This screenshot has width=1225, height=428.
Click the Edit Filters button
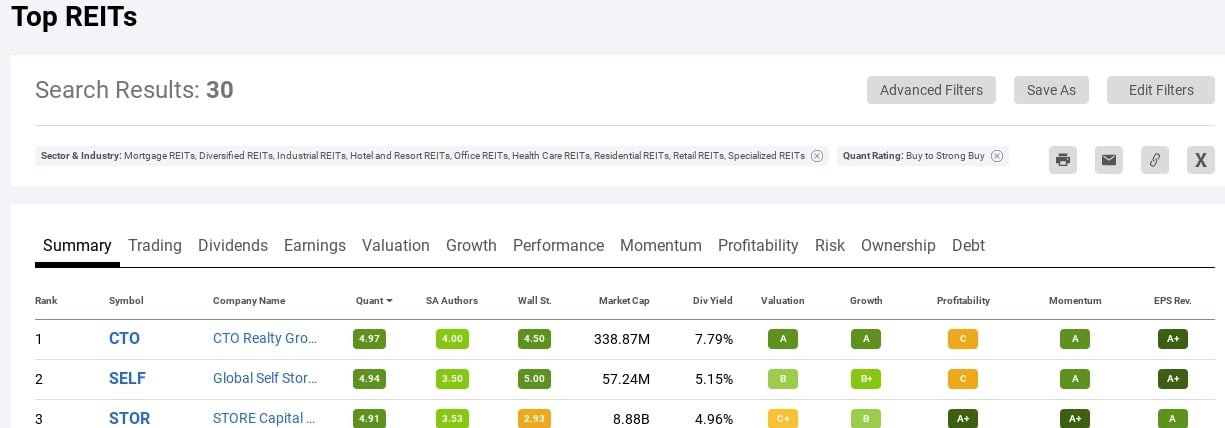pyautogui.click(x=1160, y=90)
